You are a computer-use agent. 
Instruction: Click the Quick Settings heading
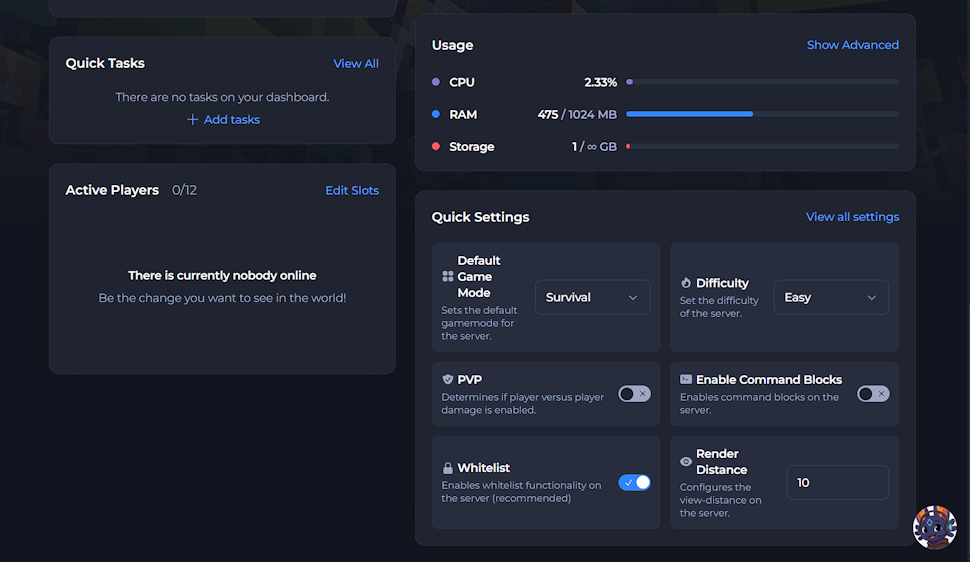(480, 217)
